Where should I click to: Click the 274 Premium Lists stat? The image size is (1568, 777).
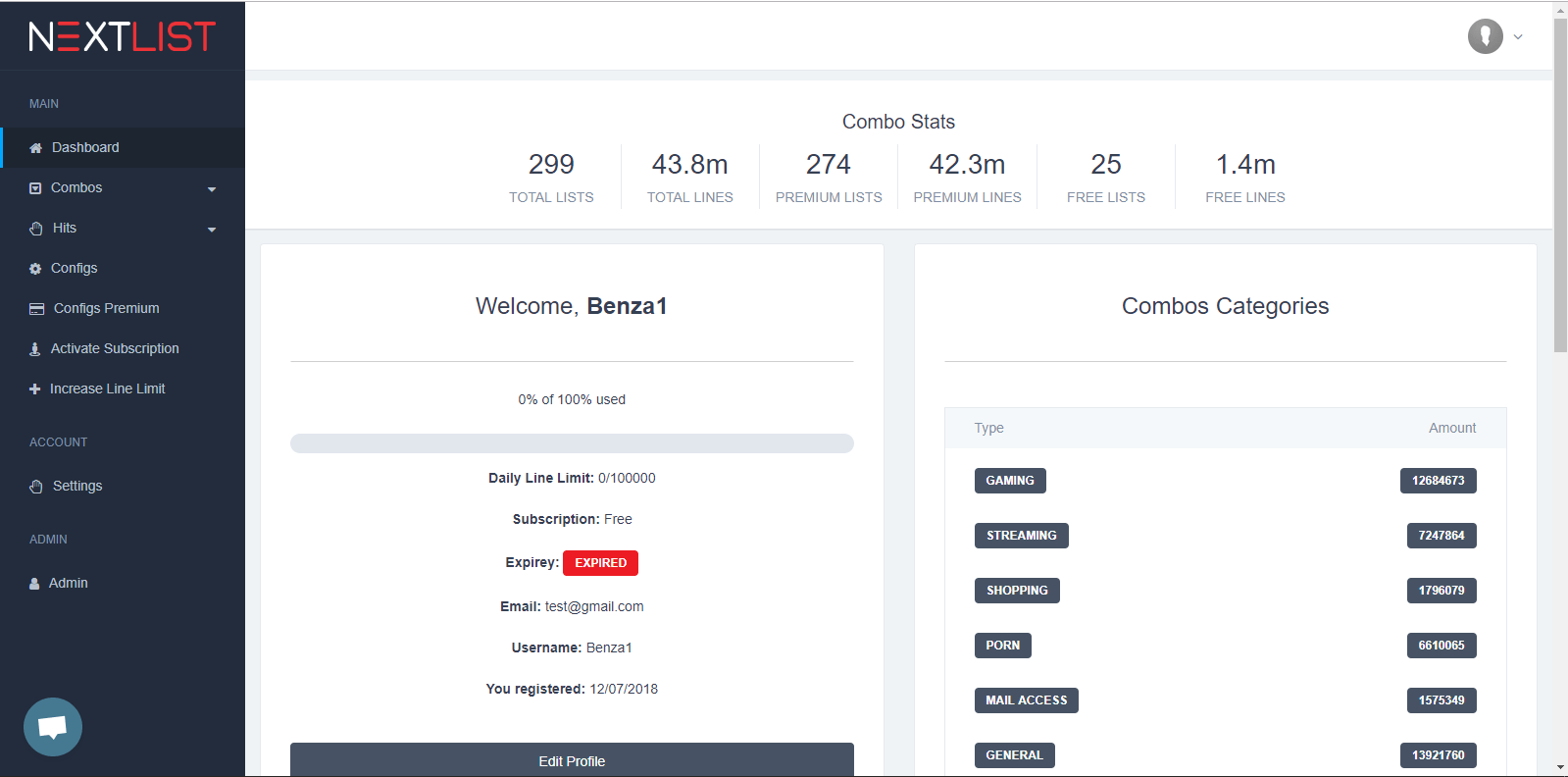[x=829, y=177]
